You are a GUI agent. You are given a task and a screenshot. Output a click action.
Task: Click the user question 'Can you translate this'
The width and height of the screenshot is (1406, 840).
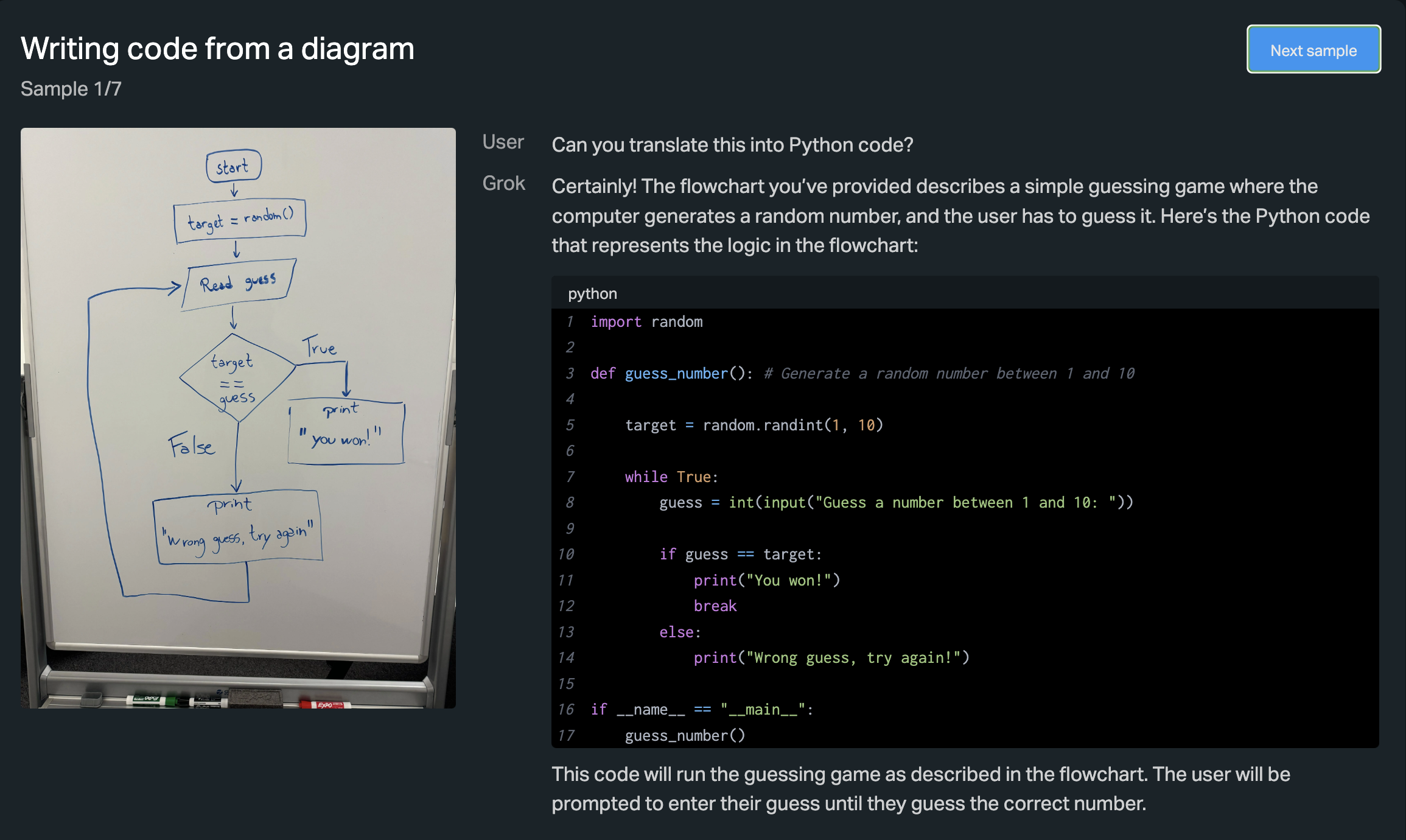[732, 145]
